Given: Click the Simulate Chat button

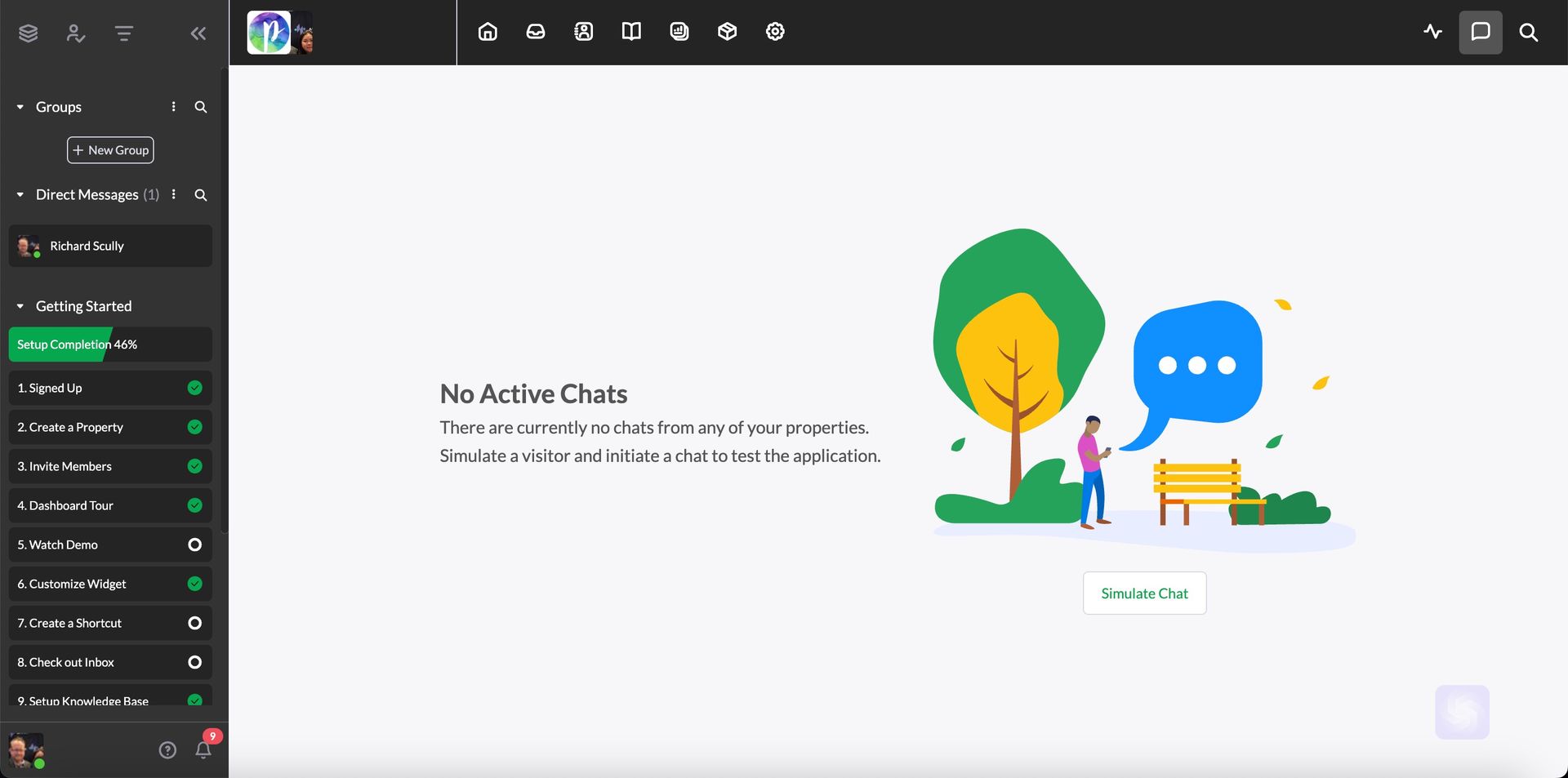Looking at the screenshot, I should pos(1144,594).
